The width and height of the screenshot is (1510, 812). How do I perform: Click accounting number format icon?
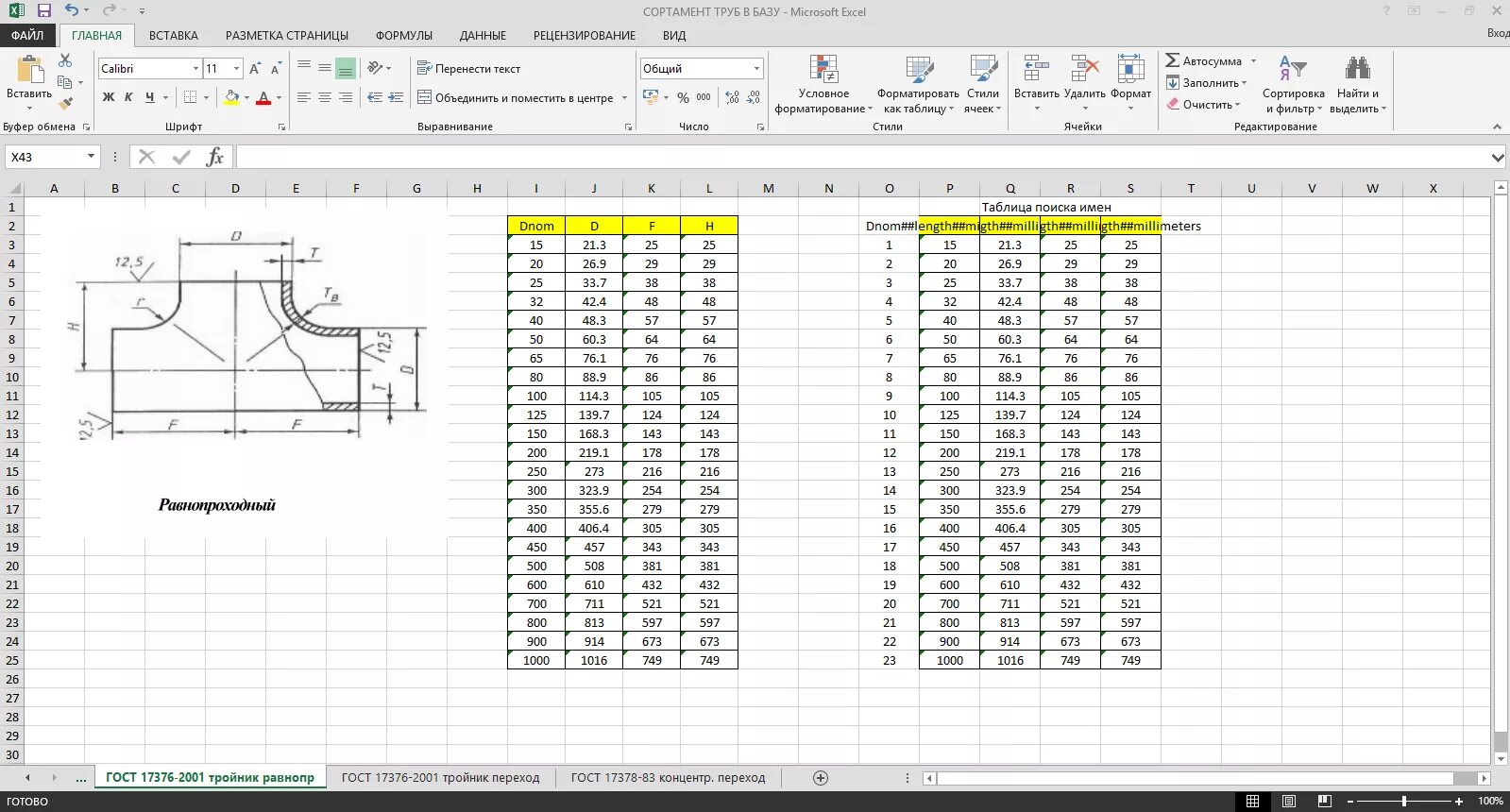point(651,97)
